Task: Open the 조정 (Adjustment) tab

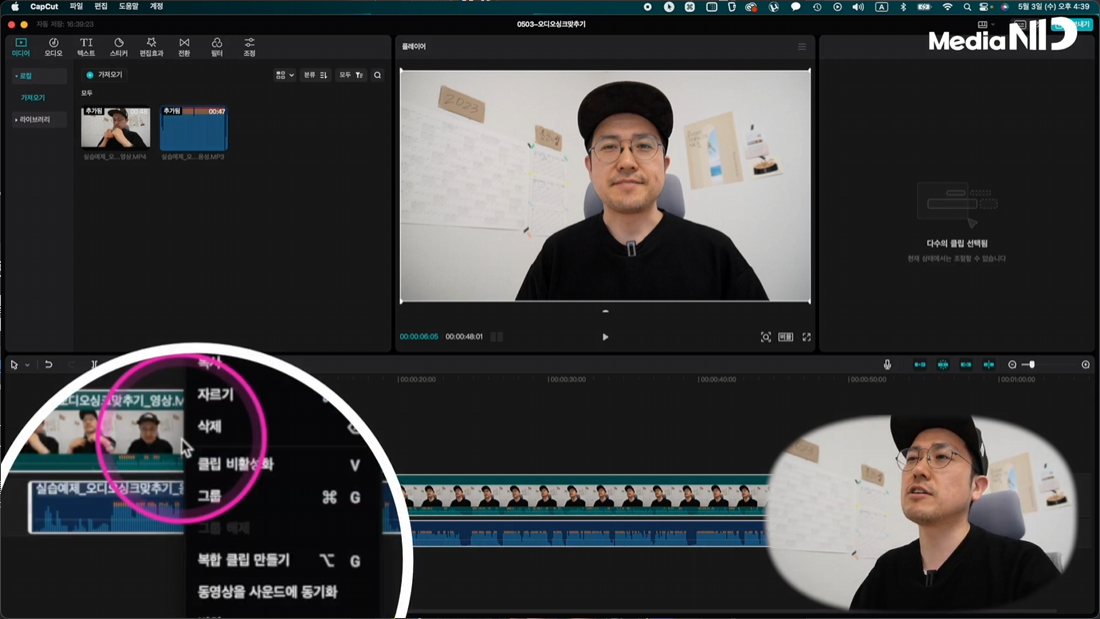Action: click(249, 47)
